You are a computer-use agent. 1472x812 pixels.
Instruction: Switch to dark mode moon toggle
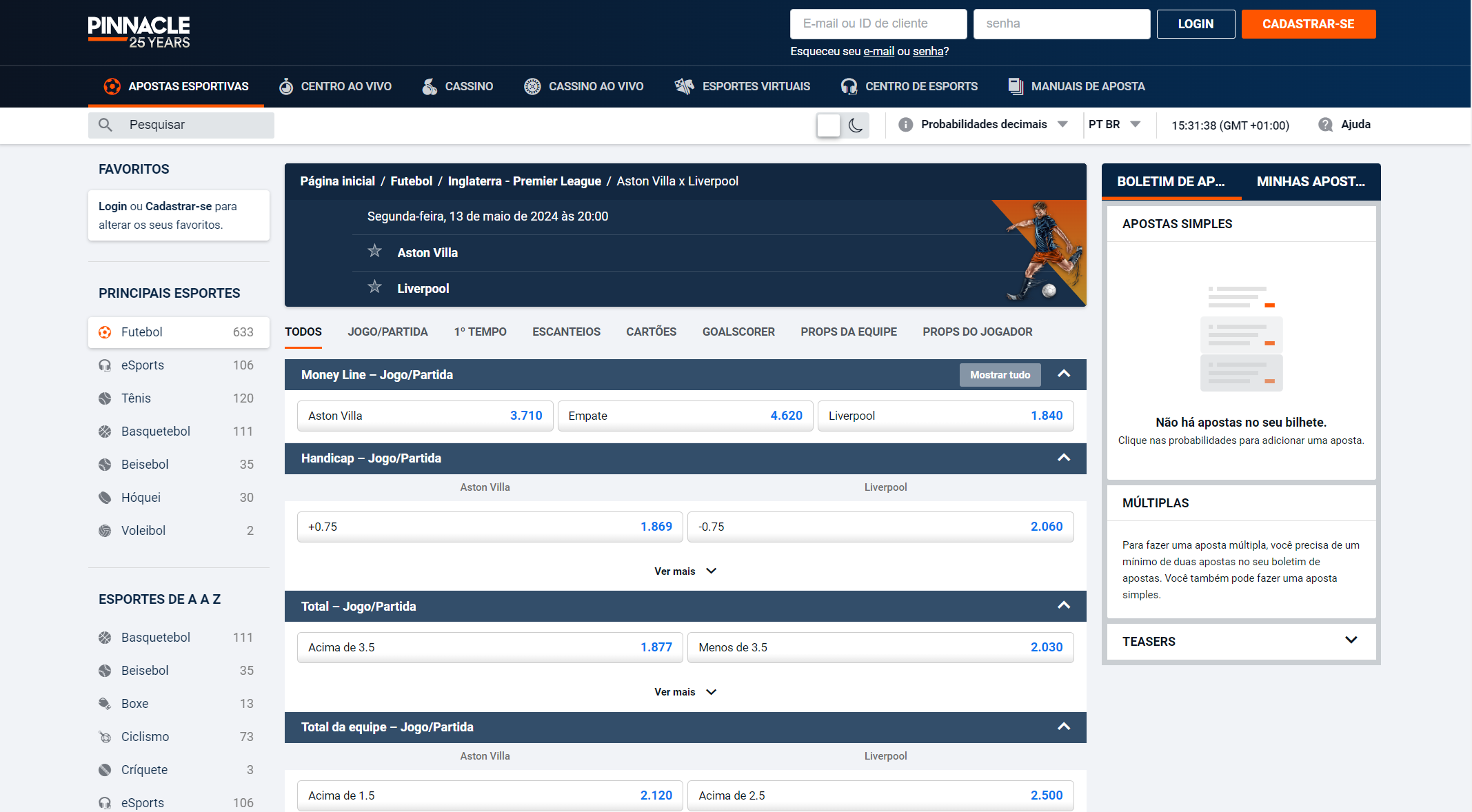(x=856, y=125)
